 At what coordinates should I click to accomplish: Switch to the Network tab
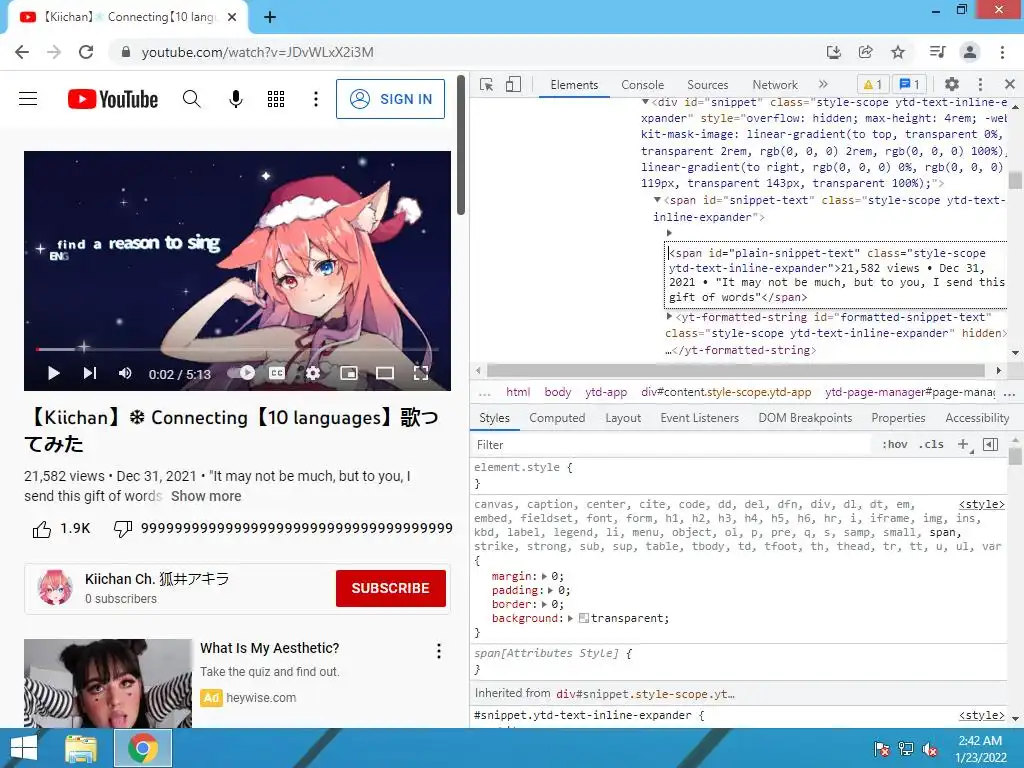[x=775, y=85]
